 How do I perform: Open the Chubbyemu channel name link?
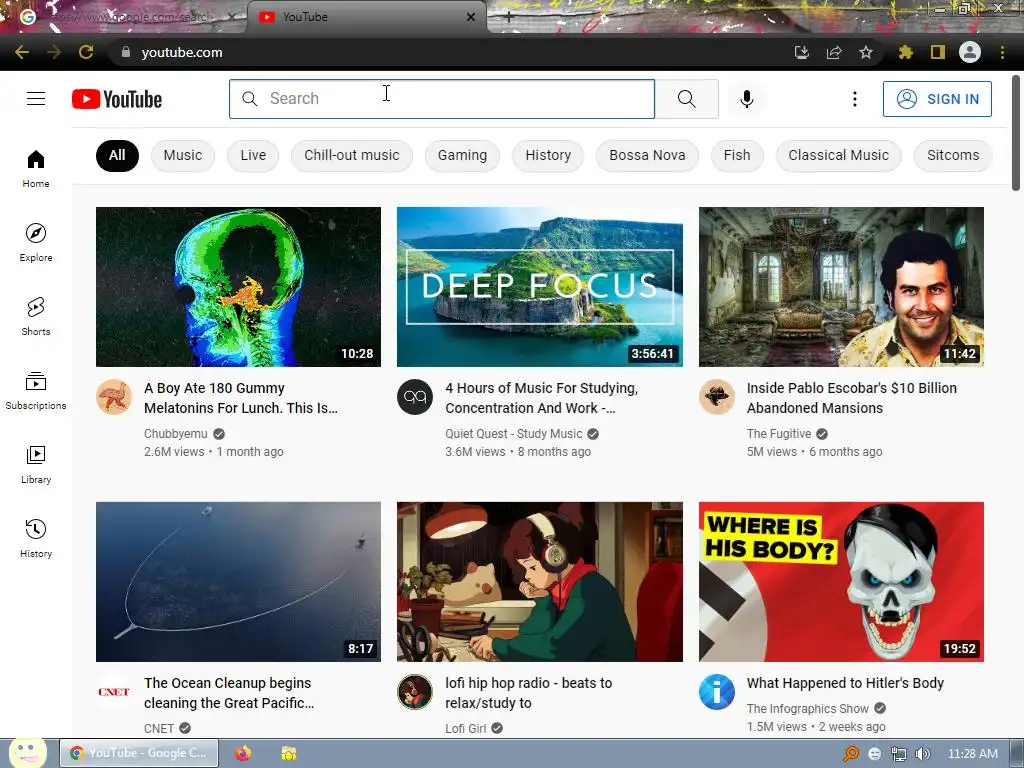pos(176,434)
